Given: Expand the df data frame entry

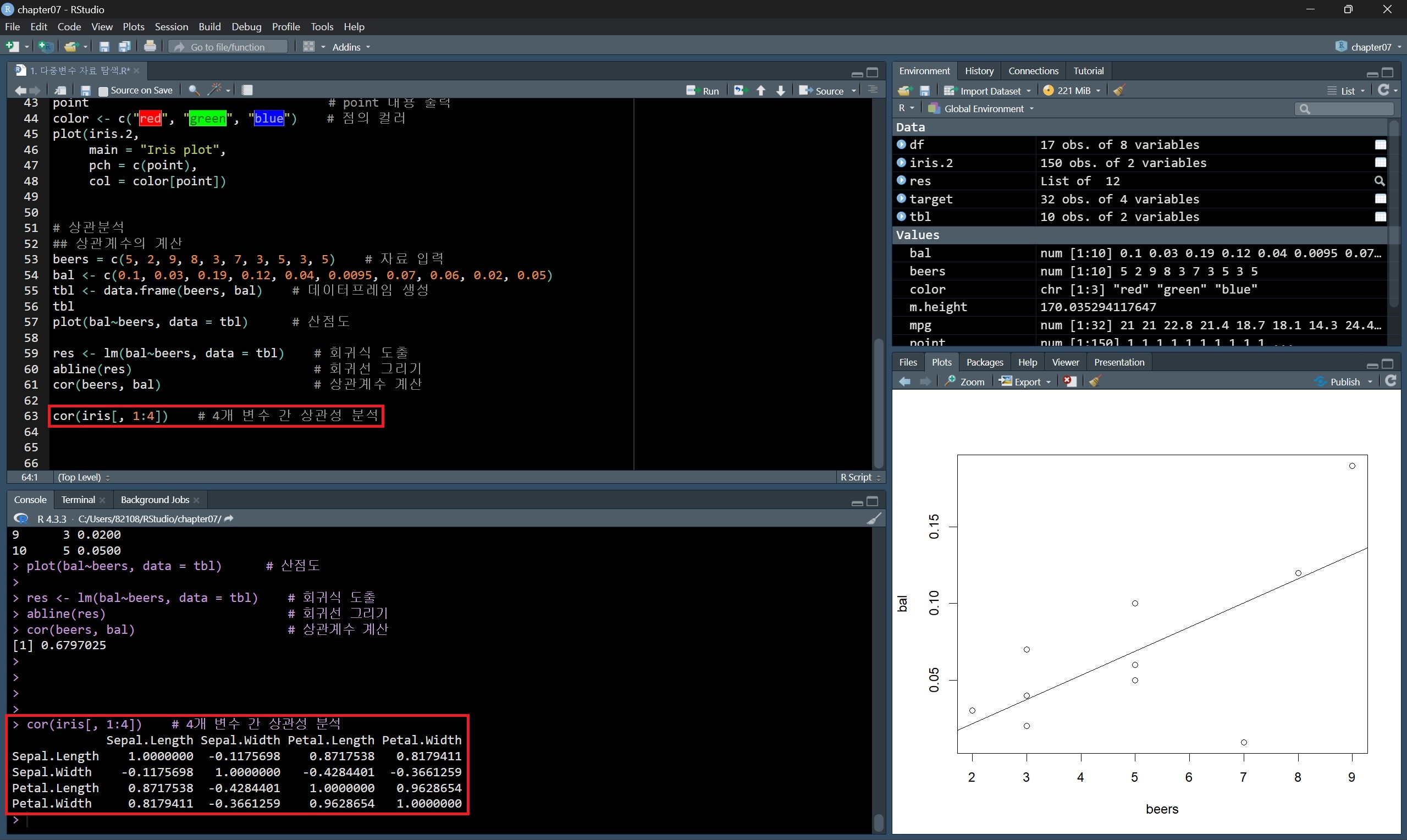Looking at the screenshot, I should click(902, 145).
